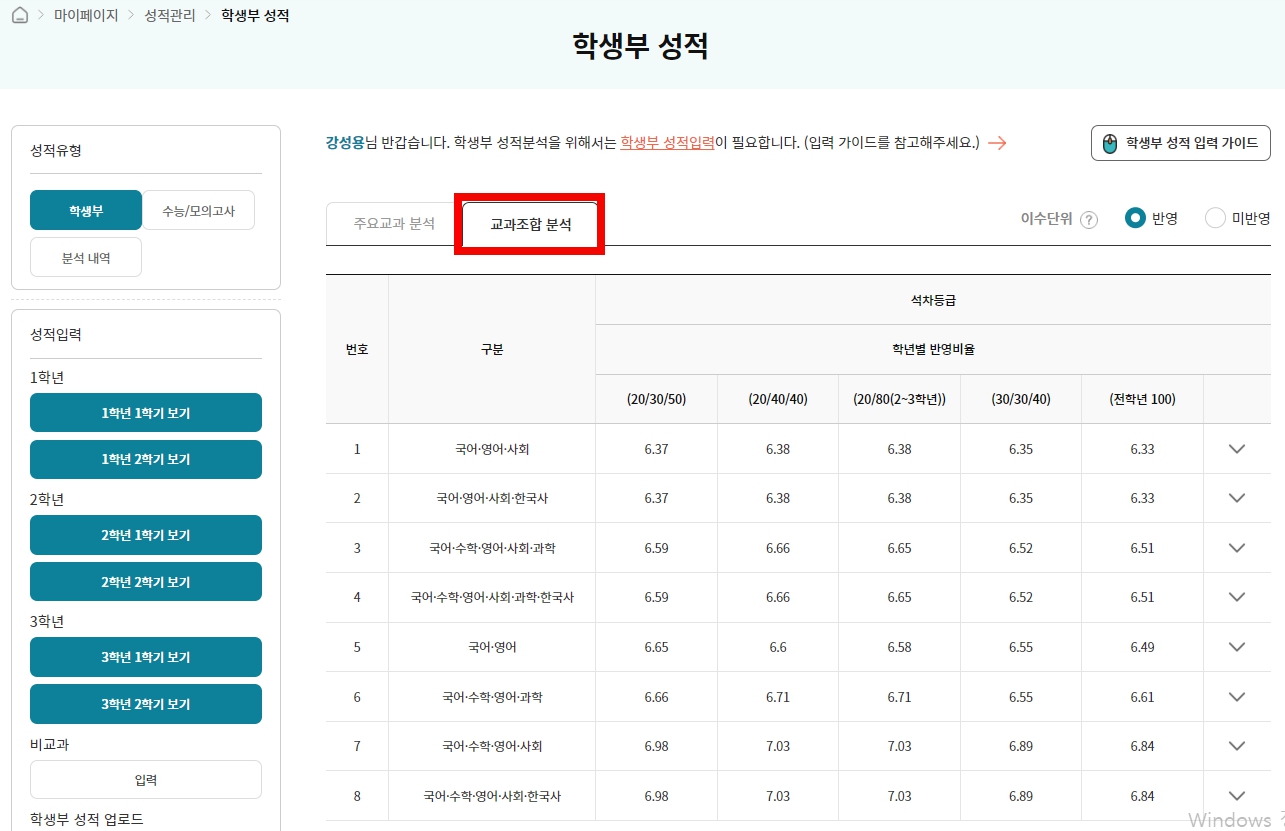Image resolution: width=1285 pixels, height=831 pixels.
Task: Click the 국어·수학·영어·과학 row label
Action: pyautogui.click(x=492, y=697)
